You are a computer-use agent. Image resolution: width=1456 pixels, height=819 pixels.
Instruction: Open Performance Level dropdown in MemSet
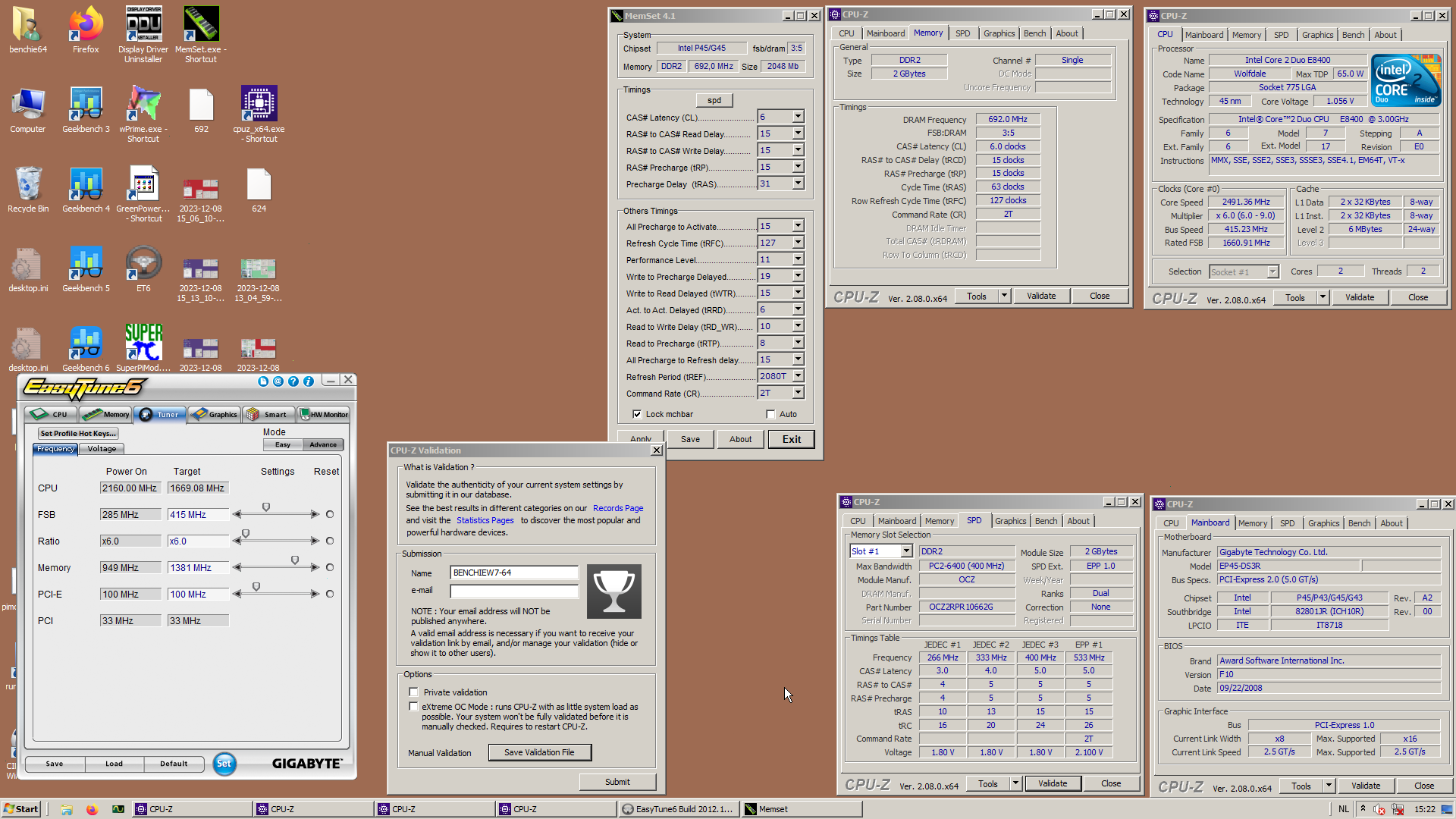[x=798, y=259]
